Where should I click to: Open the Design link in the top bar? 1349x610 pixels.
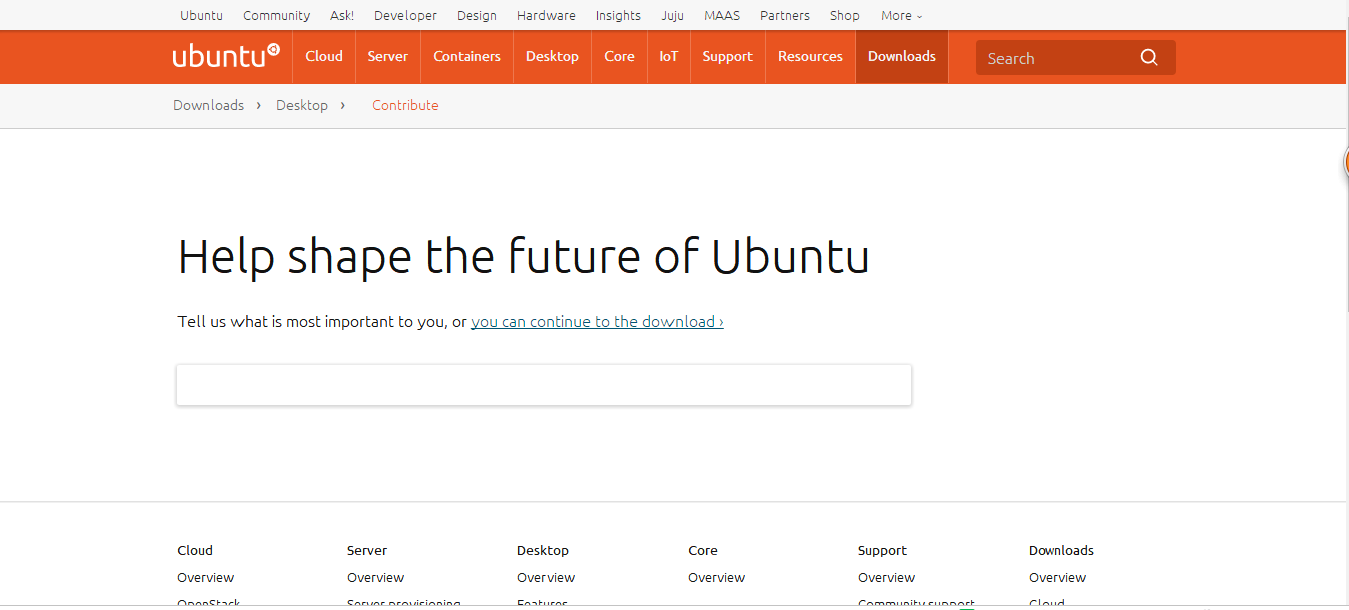pyautogui.click(x=477, y=15)
